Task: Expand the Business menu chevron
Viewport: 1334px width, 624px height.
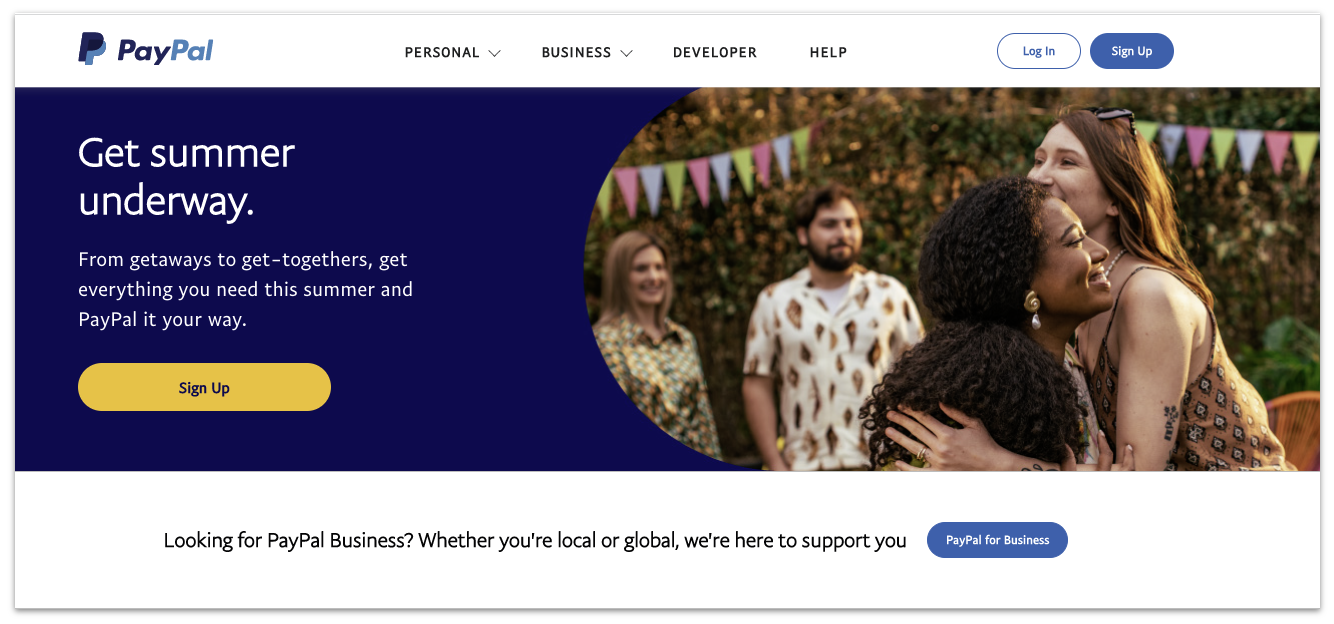Action: (x=627, y=54)
